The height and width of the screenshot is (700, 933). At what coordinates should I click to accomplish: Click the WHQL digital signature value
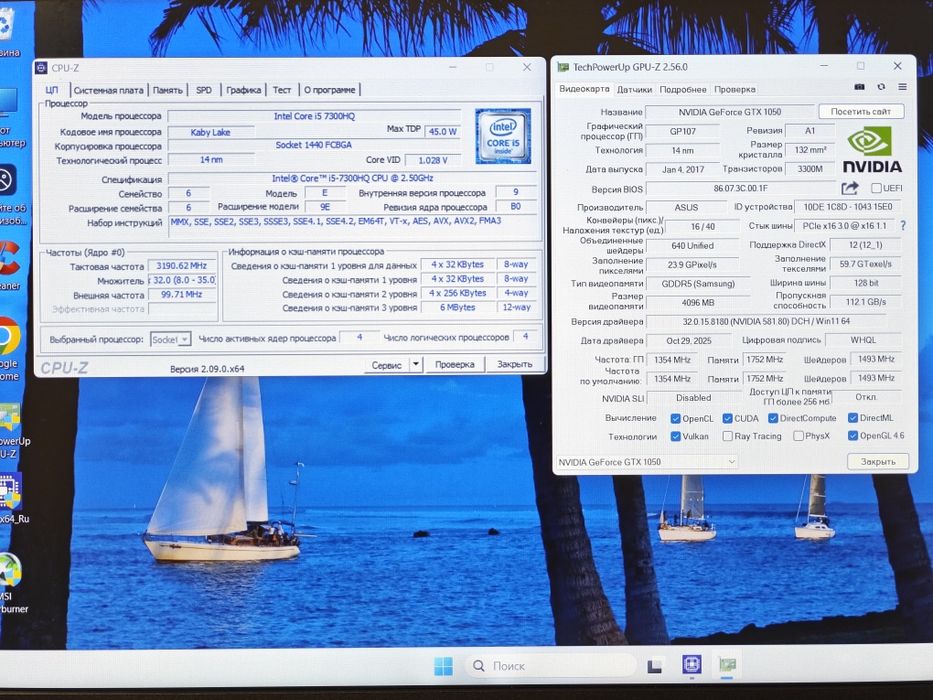(x=863, y=340)
